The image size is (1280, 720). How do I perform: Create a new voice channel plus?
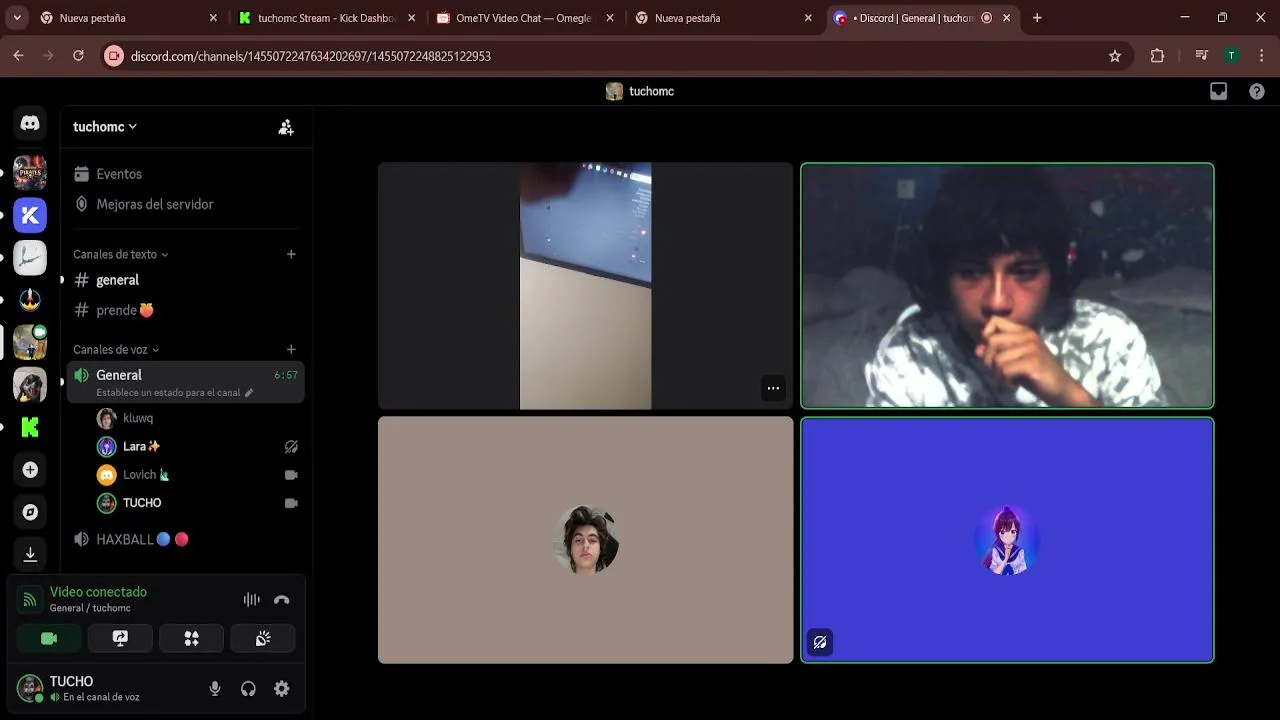click(291, 350)
